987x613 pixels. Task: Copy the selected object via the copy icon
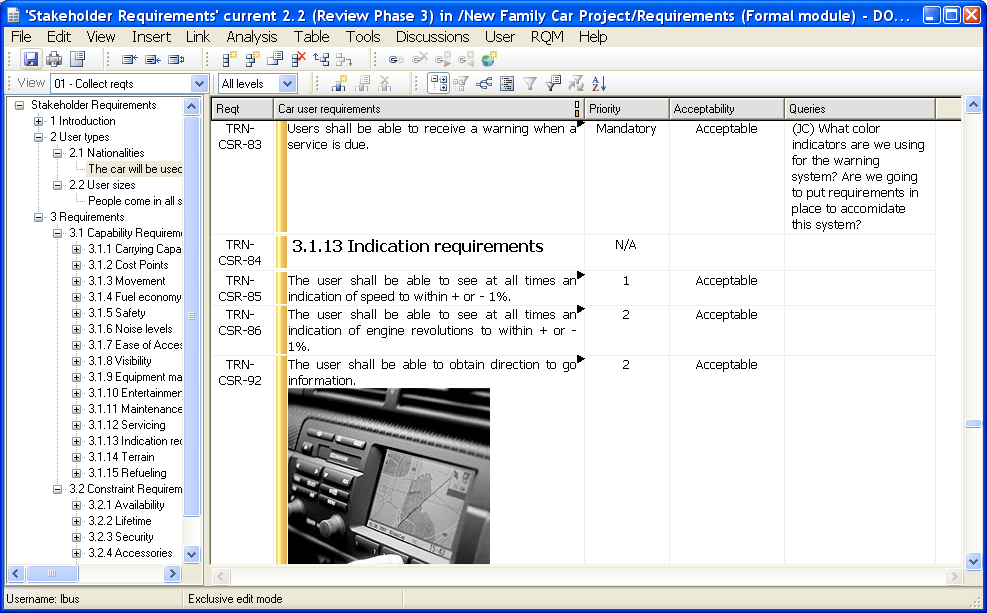(x=274, y=58)
